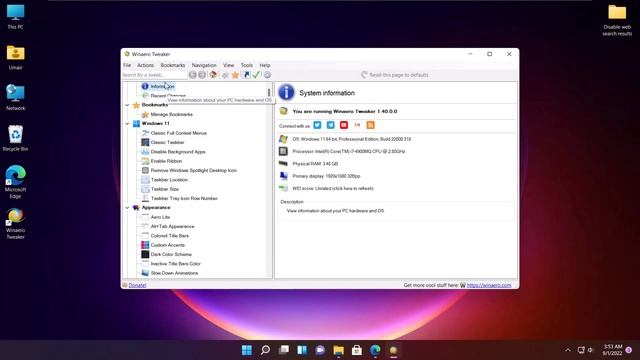Image resolution: width=640 pixels, height=360 pixels.
Task: Collapse the Bookmarks tree group
Action: [127, 105]
